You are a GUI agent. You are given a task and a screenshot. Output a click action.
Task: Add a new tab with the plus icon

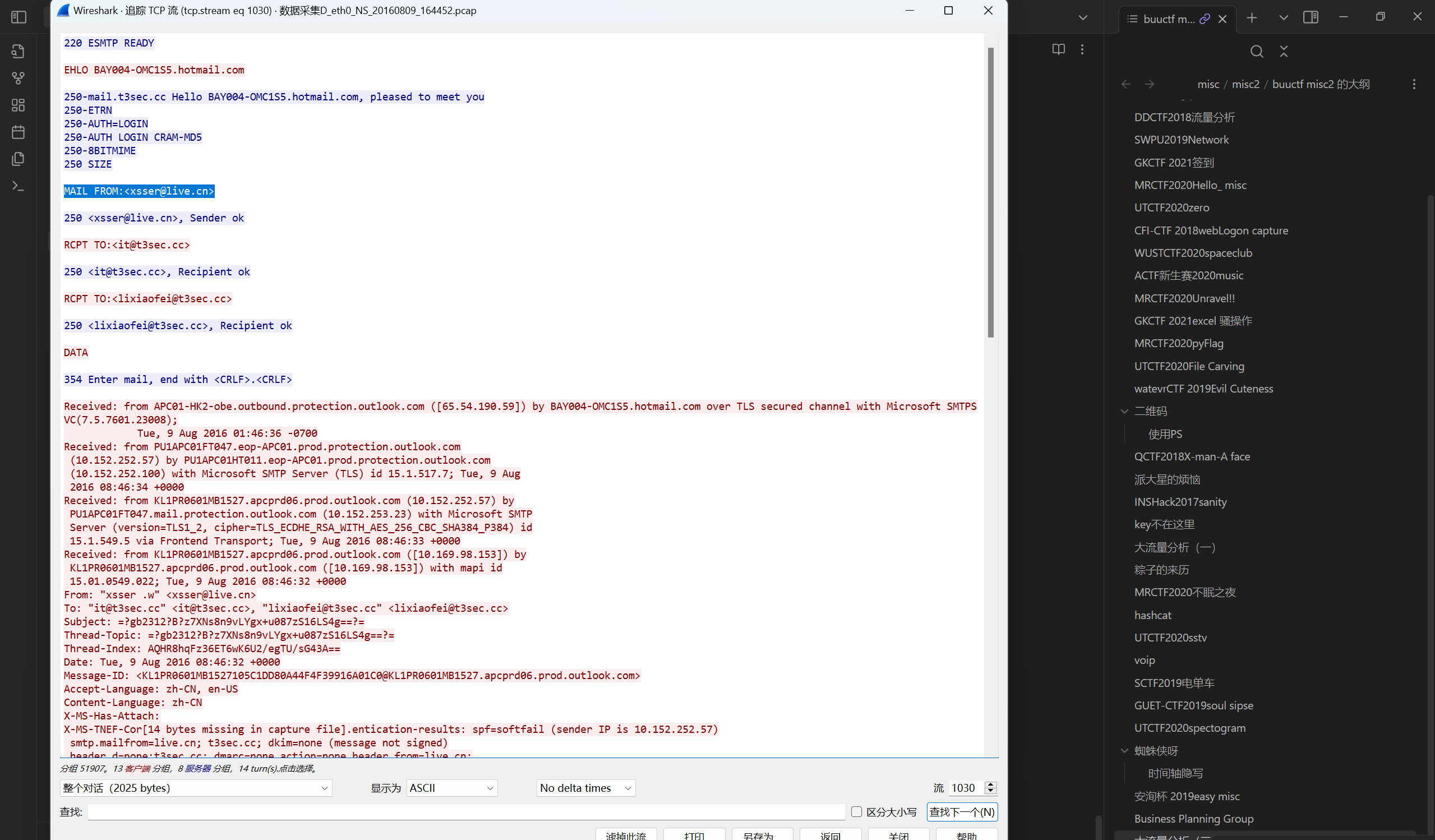(1252, 18)
